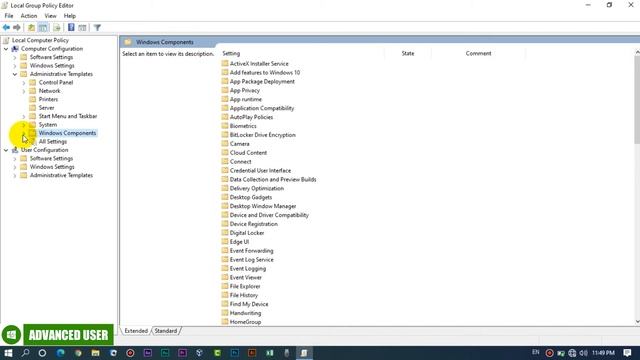
Task: Select the App Privacy folder
Action: (x=244, y=91)
